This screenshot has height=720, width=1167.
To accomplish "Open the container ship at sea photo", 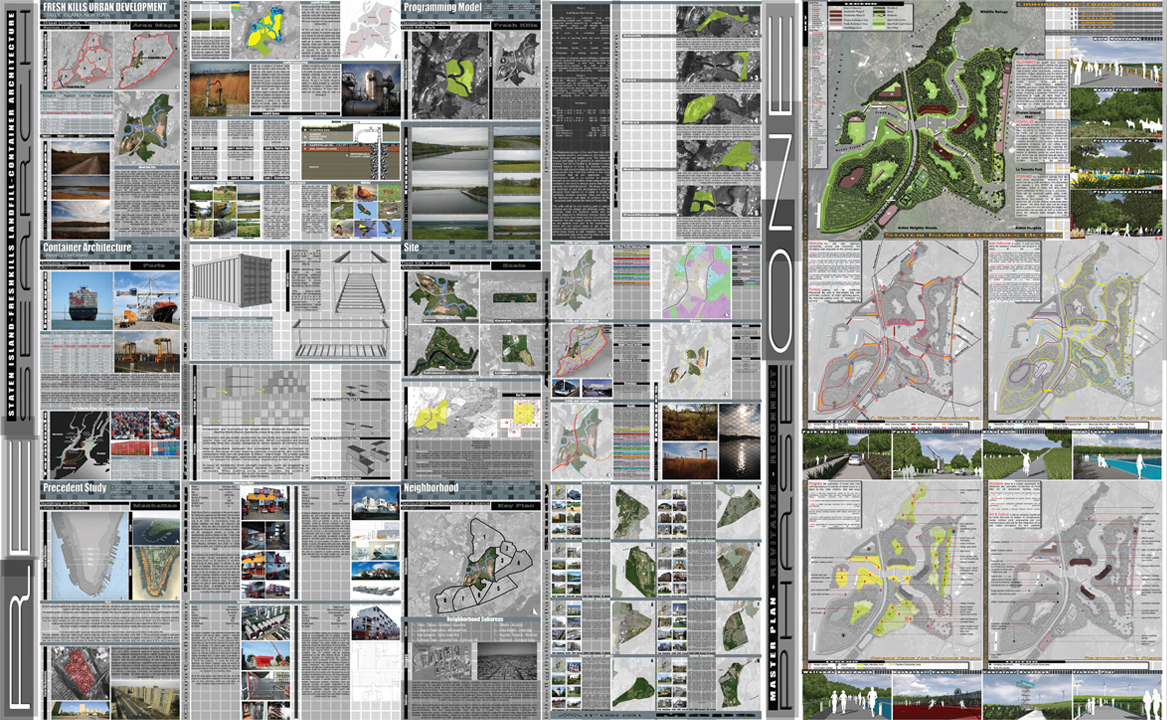I will [76, 300].
